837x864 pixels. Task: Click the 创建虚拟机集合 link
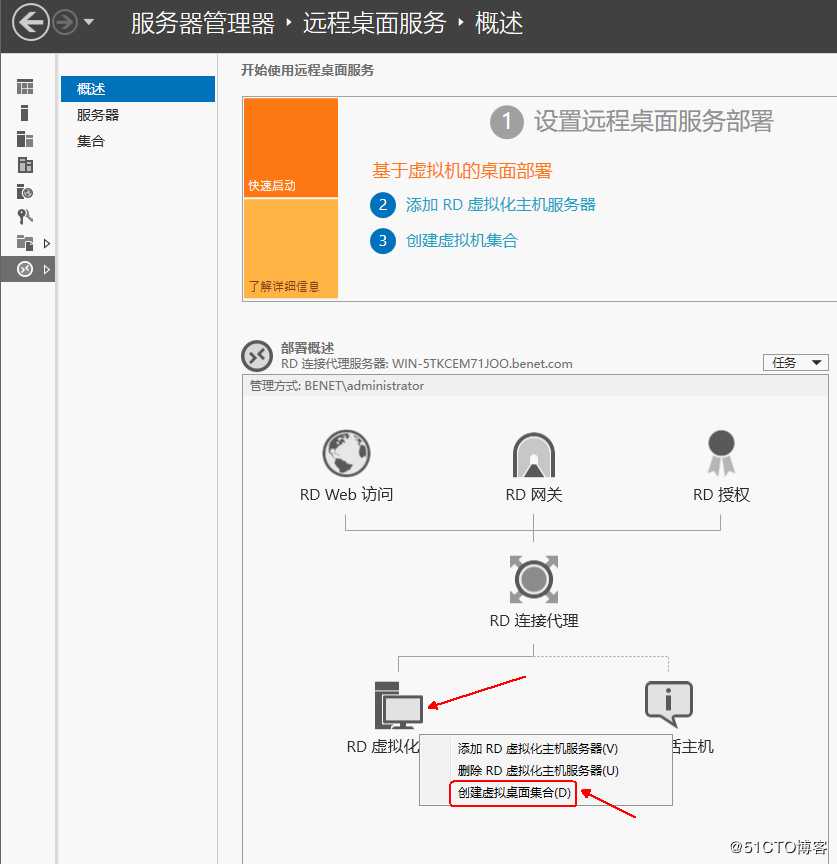(x=462, y=241)
